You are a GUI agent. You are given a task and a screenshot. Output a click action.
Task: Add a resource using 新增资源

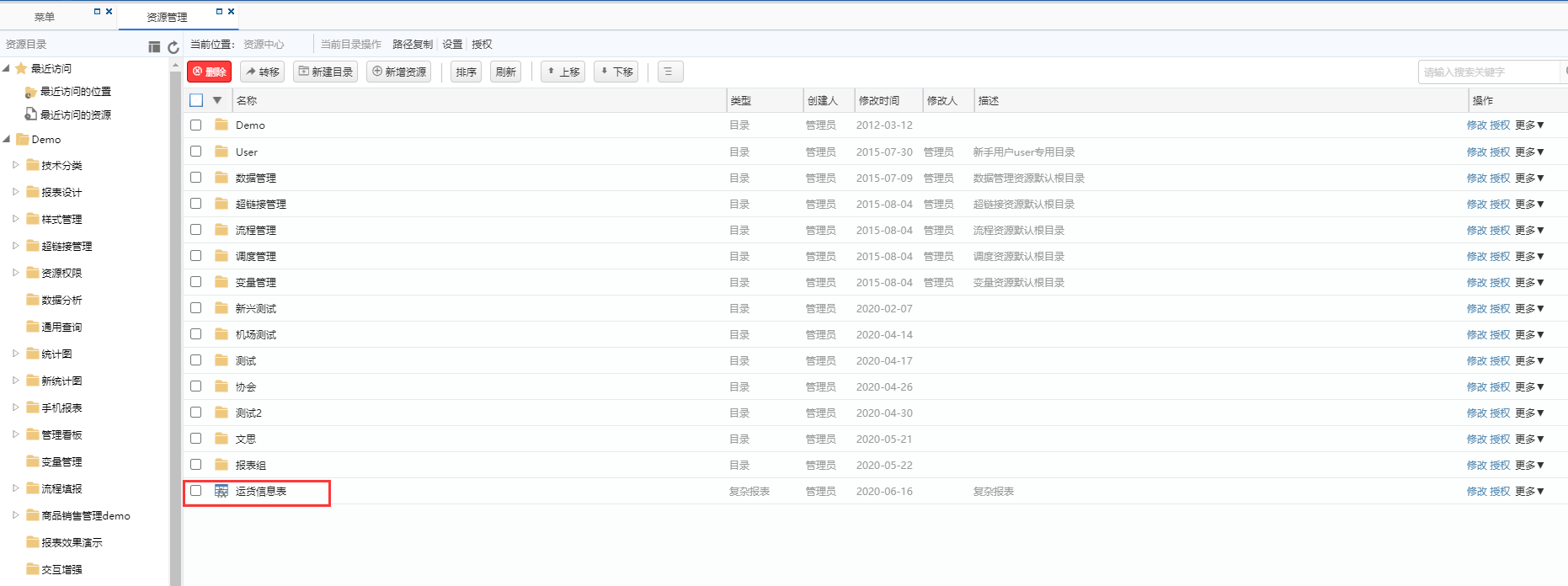(x=399, y=72)
